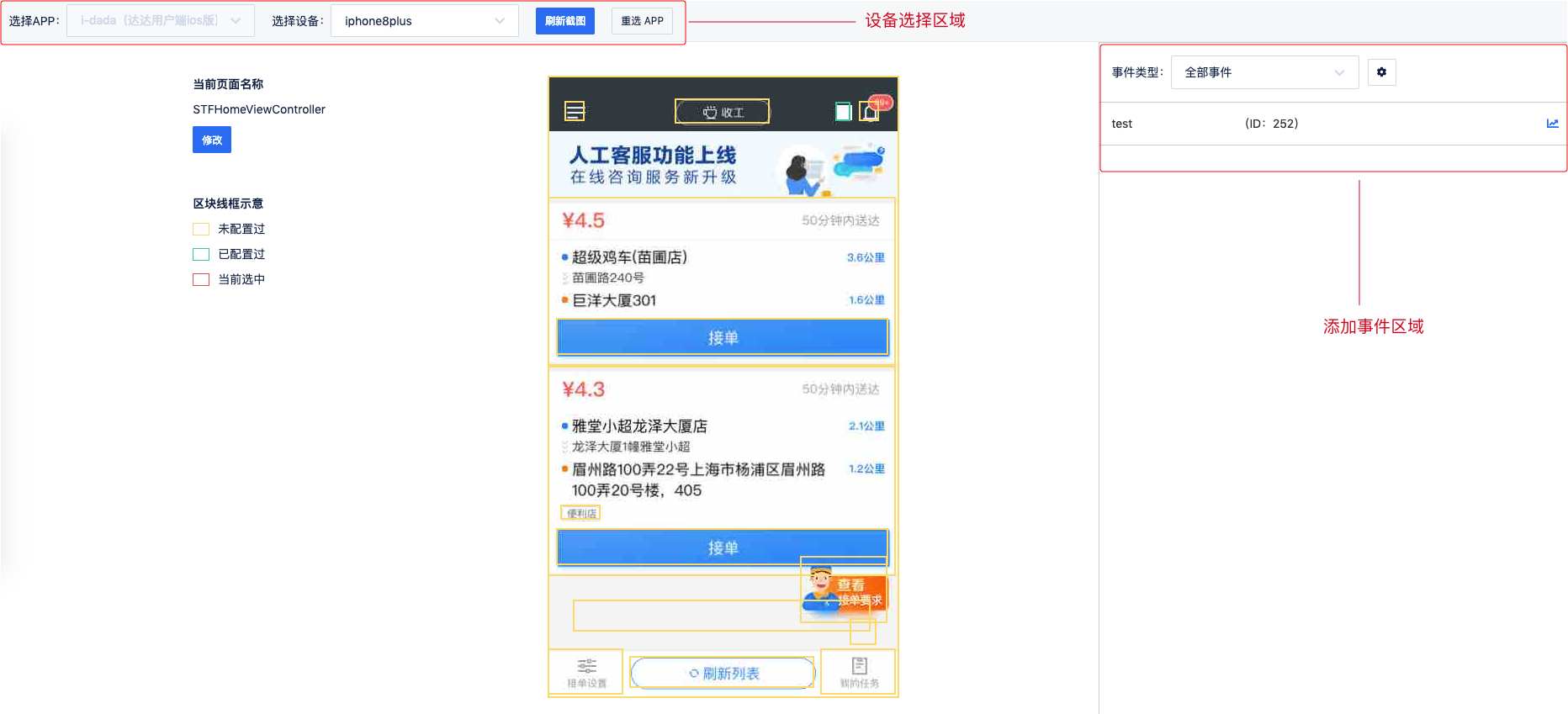Viewport: 1568px width, 714px height.
Task: Select the 2.1公里 distance label
Action: pyautogui.click(x=866, y=426)
